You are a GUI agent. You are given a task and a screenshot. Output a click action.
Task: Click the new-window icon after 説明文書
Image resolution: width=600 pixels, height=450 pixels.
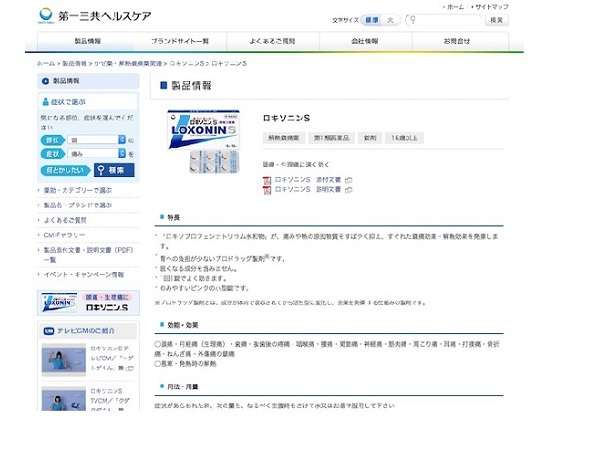[x=349, y=190]
